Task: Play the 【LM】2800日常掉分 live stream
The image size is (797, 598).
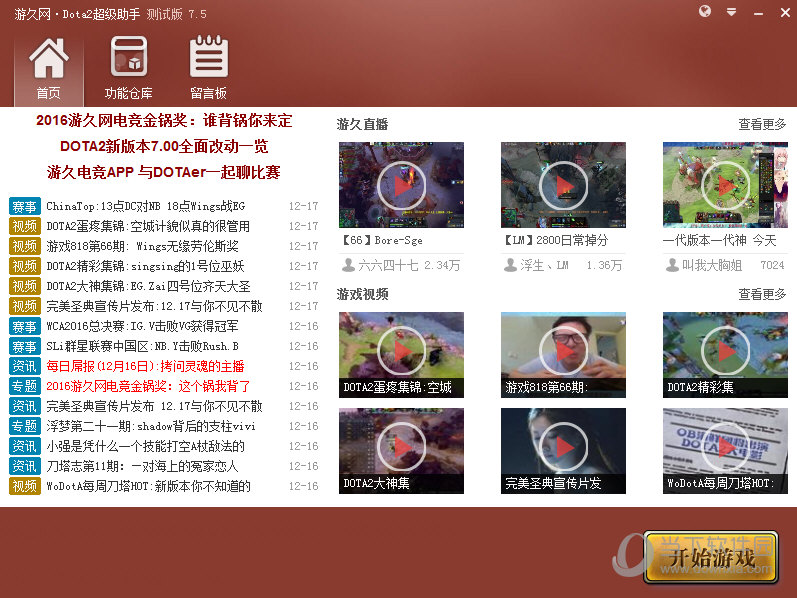Action: pos(563,185)
